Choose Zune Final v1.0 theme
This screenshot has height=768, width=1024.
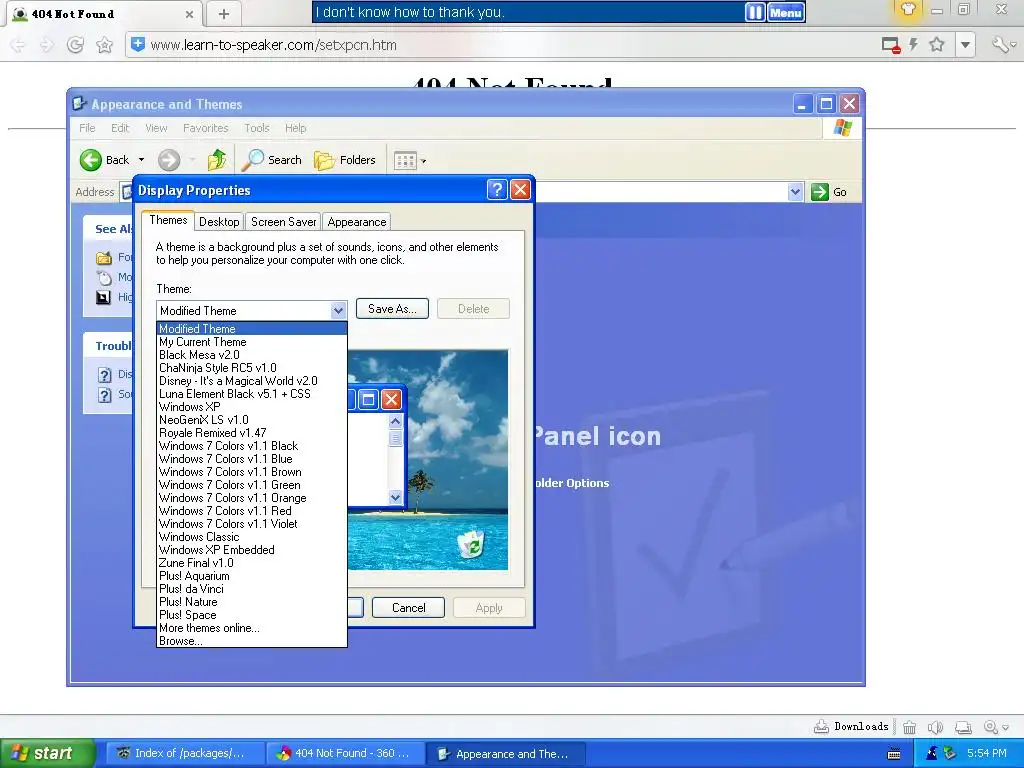point(251,563)
